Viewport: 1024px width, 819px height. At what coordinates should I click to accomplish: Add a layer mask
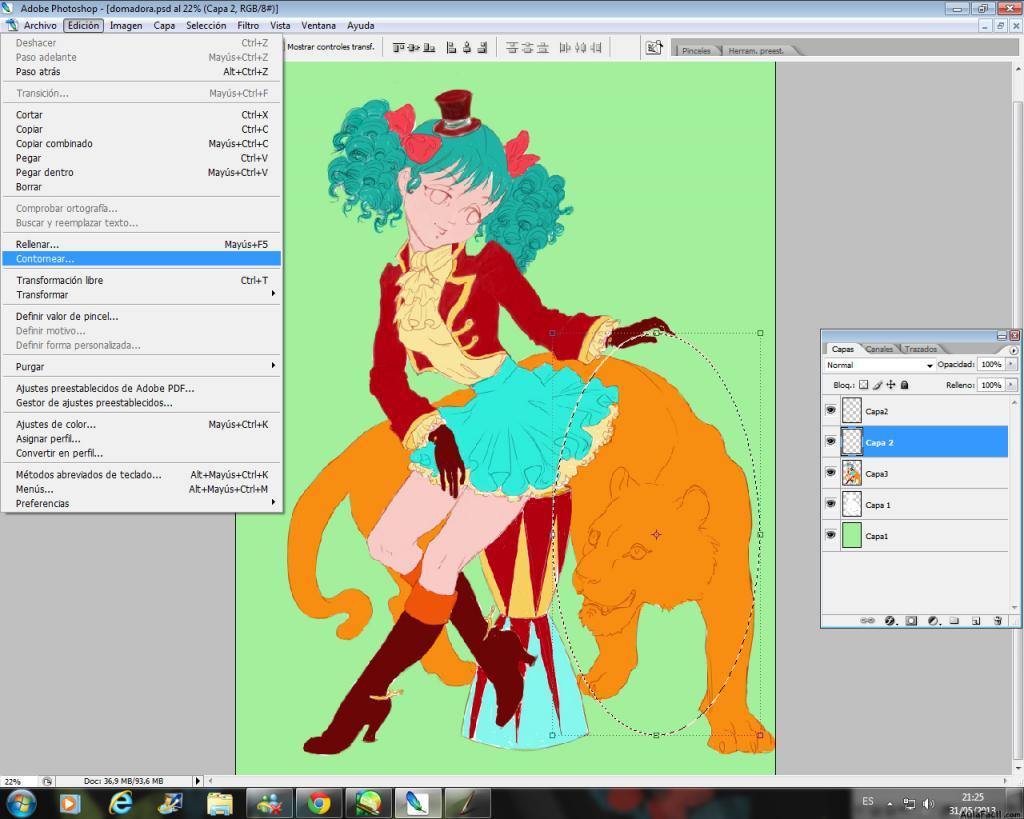click(912, 620)
